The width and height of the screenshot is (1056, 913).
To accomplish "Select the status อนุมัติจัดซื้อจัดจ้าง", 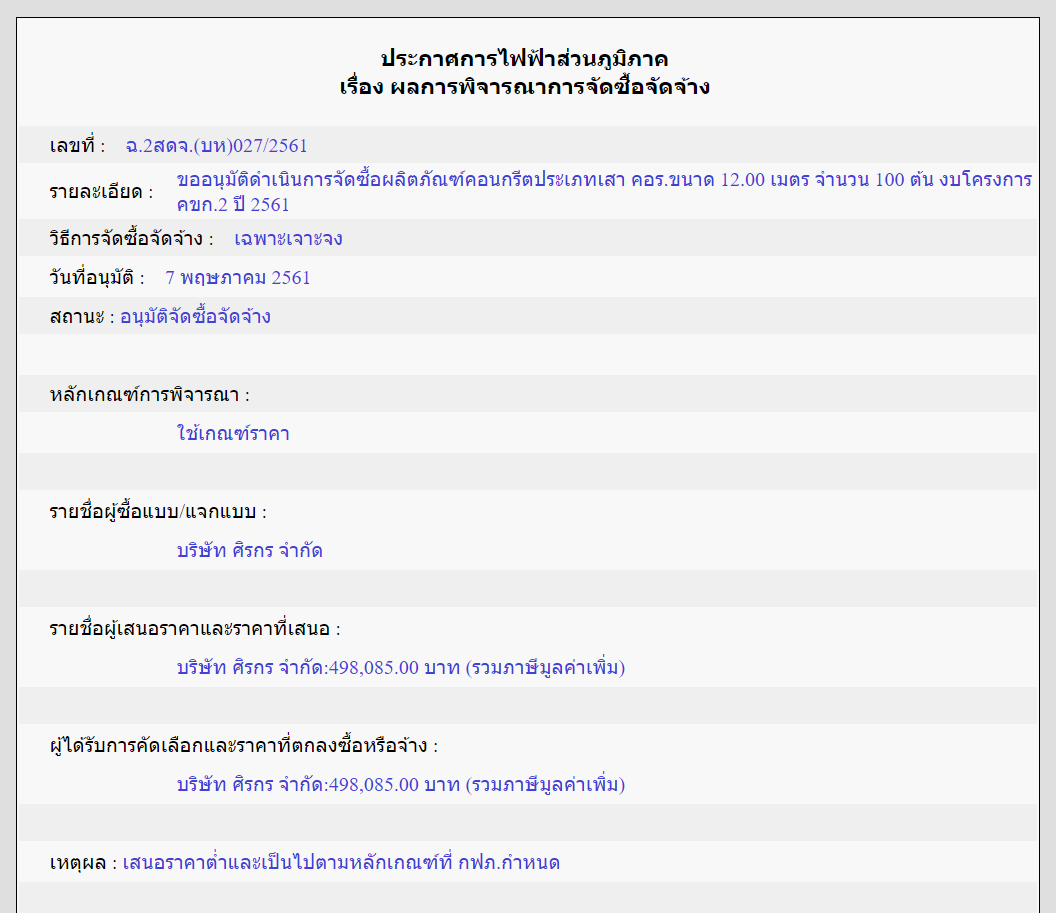I will click(x=195, y=316).
